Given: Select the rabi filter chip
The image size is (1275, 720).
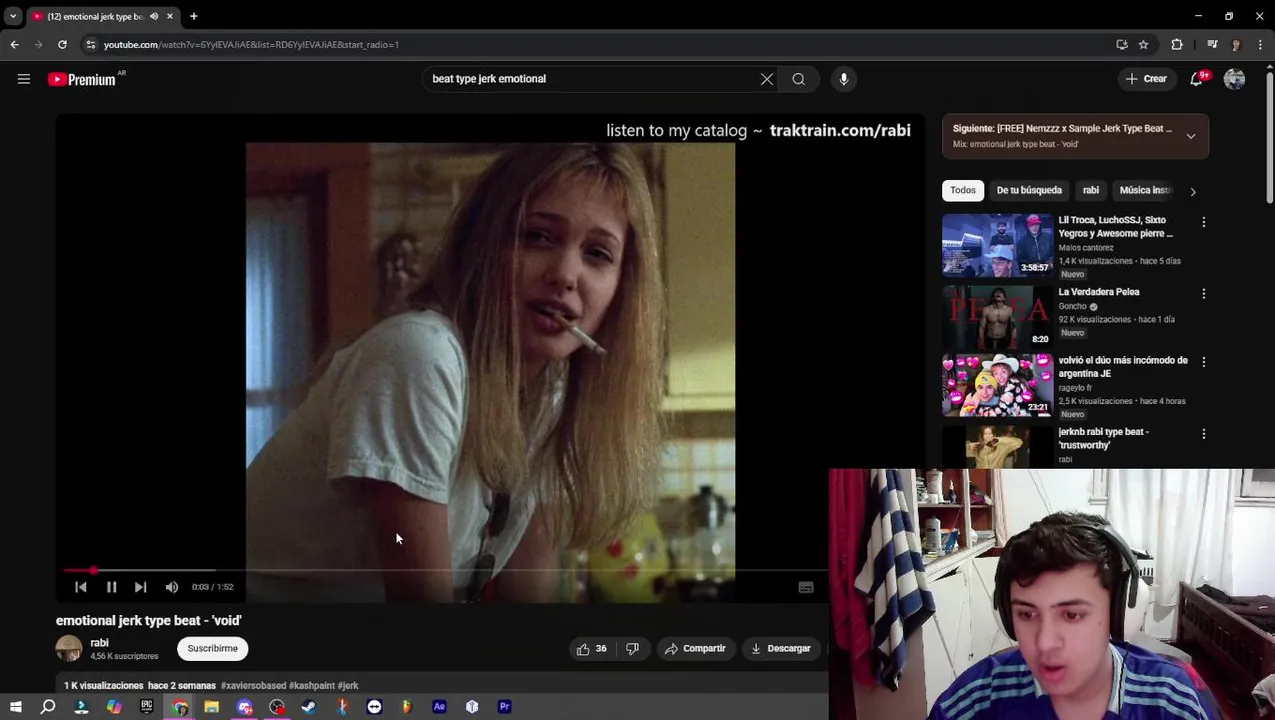Looking at the screenshot, I should coord(1091,190).
